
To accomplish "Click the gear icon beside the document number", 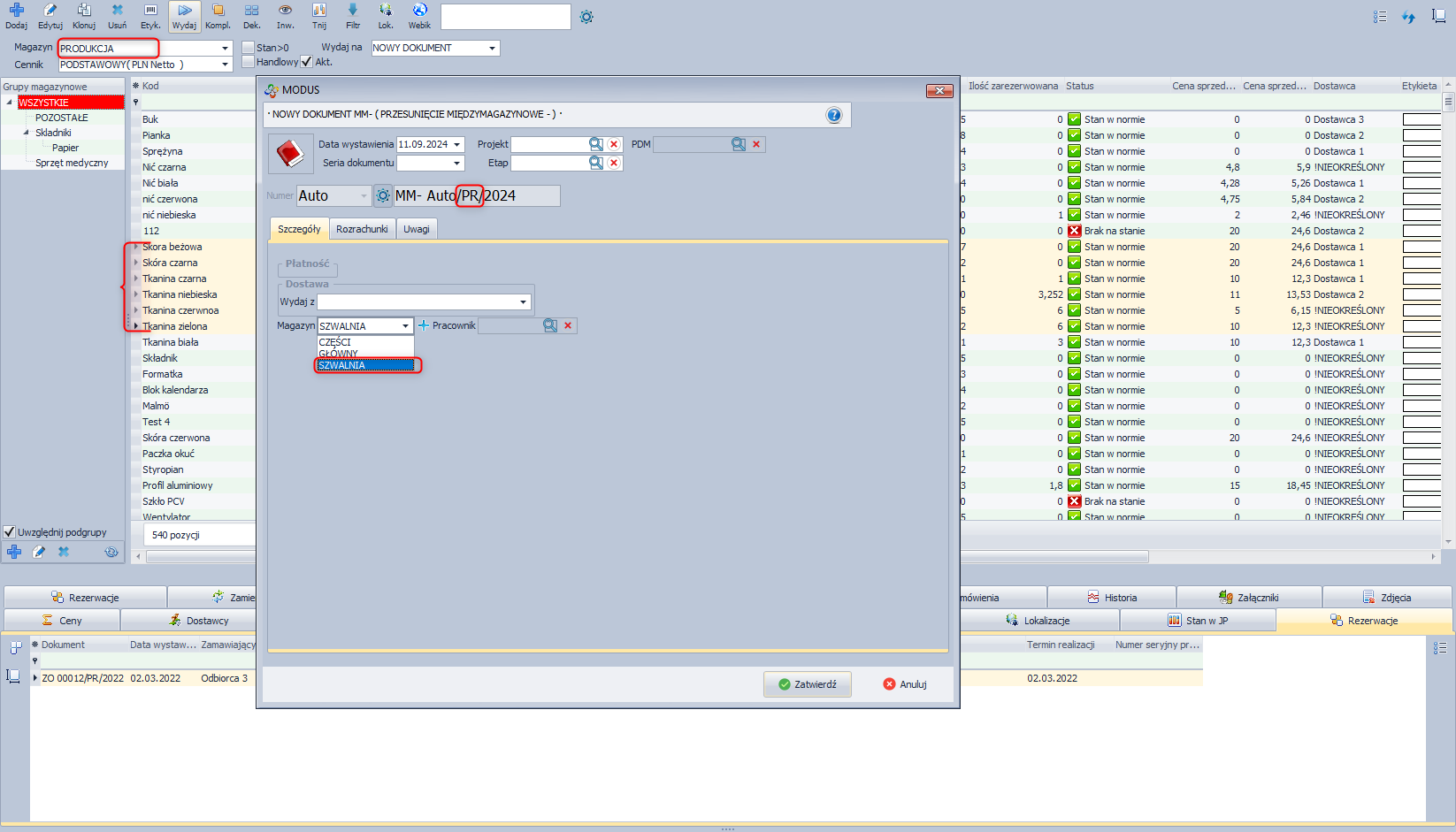I will pos(382,196).
